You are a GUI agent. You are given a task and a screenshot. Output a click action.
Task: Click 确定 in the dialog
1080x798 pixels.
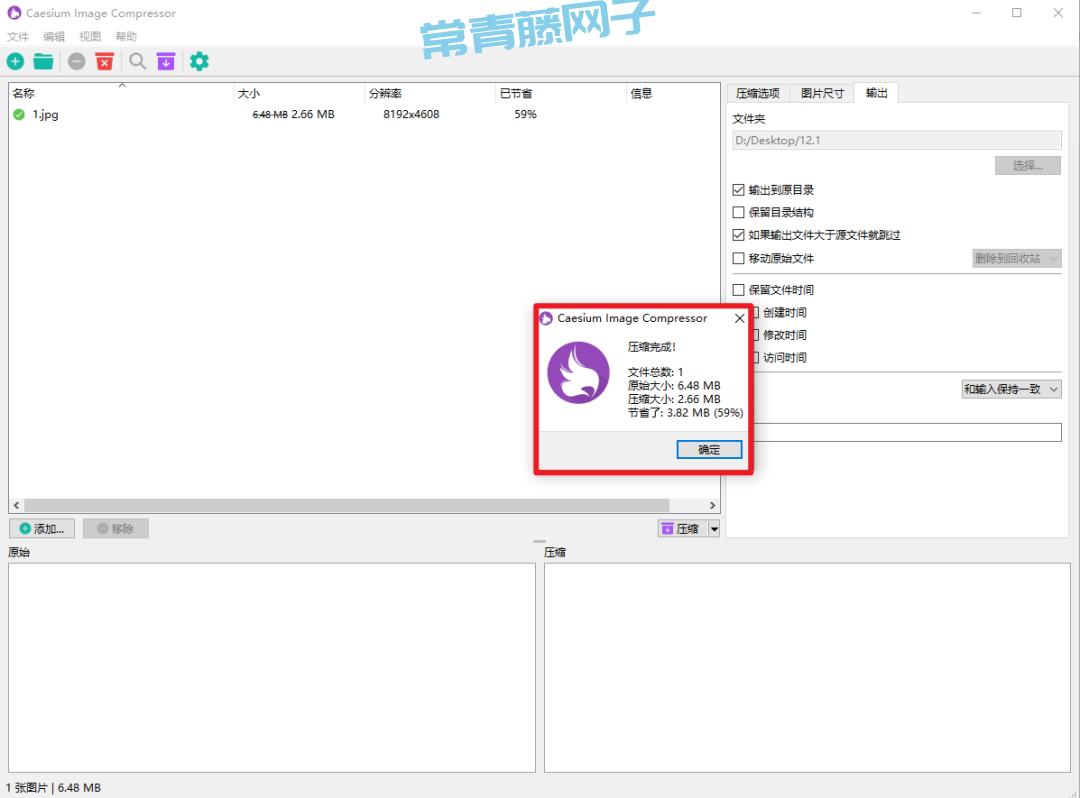click(709, 449)
